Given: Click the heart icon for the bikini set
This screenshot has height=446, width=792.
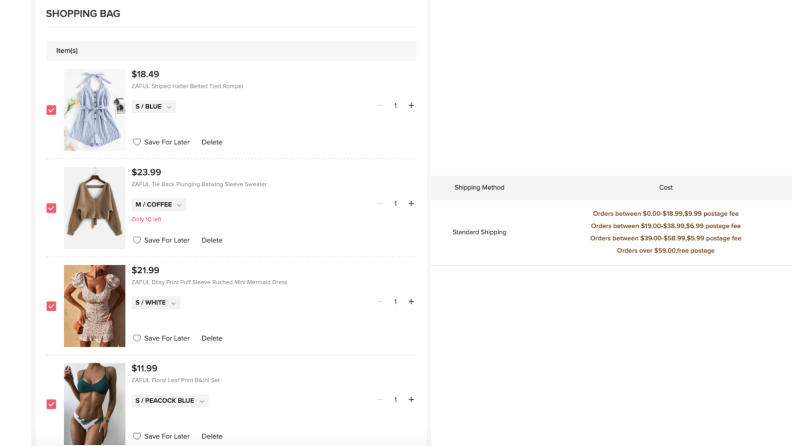Looking at the screenshot, I should 136,436.
